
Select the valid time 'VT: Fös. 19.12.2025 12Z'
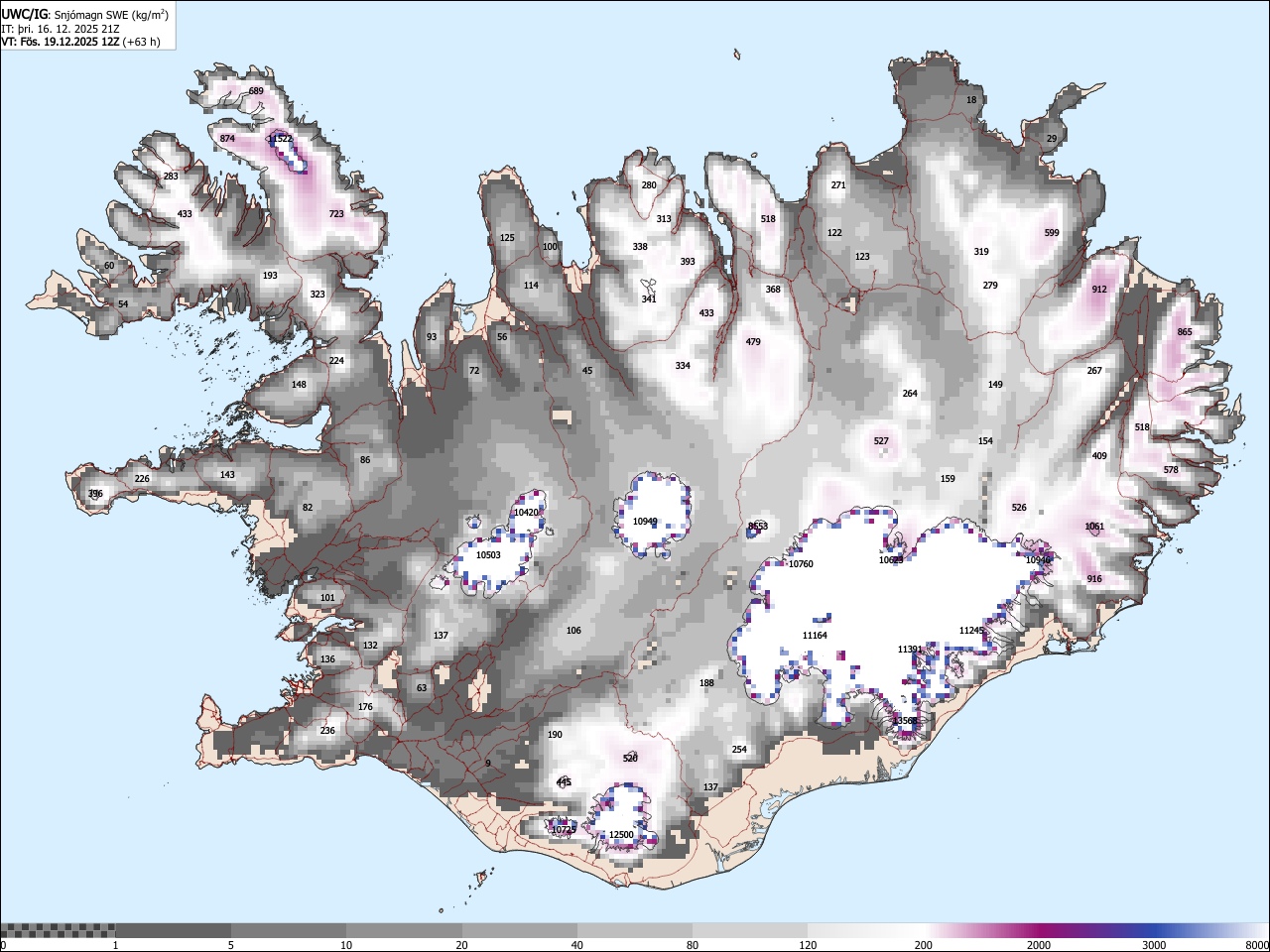click(61, 42)
